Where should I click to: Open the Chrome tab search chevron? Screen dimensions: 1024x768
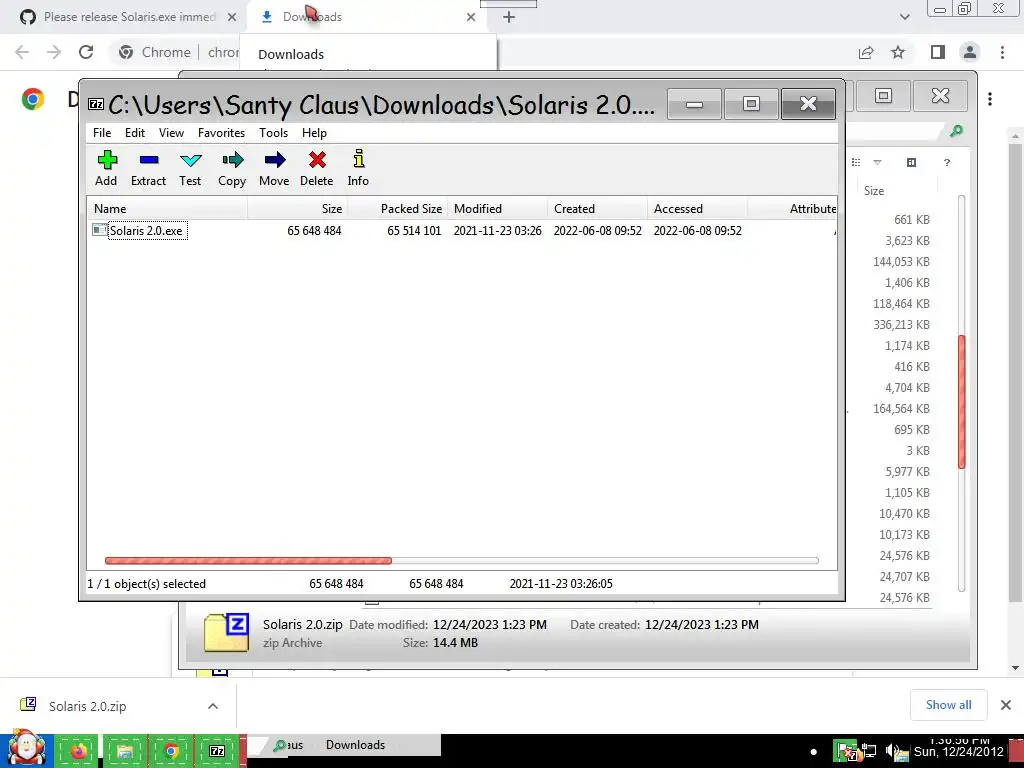904,17
